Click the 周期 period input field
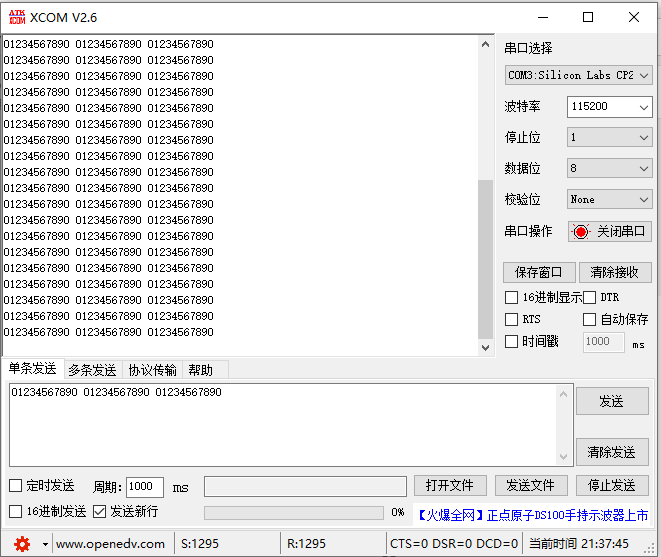Image resolution: width=661 pixels, height=557 pixels. tap(145, 487)
